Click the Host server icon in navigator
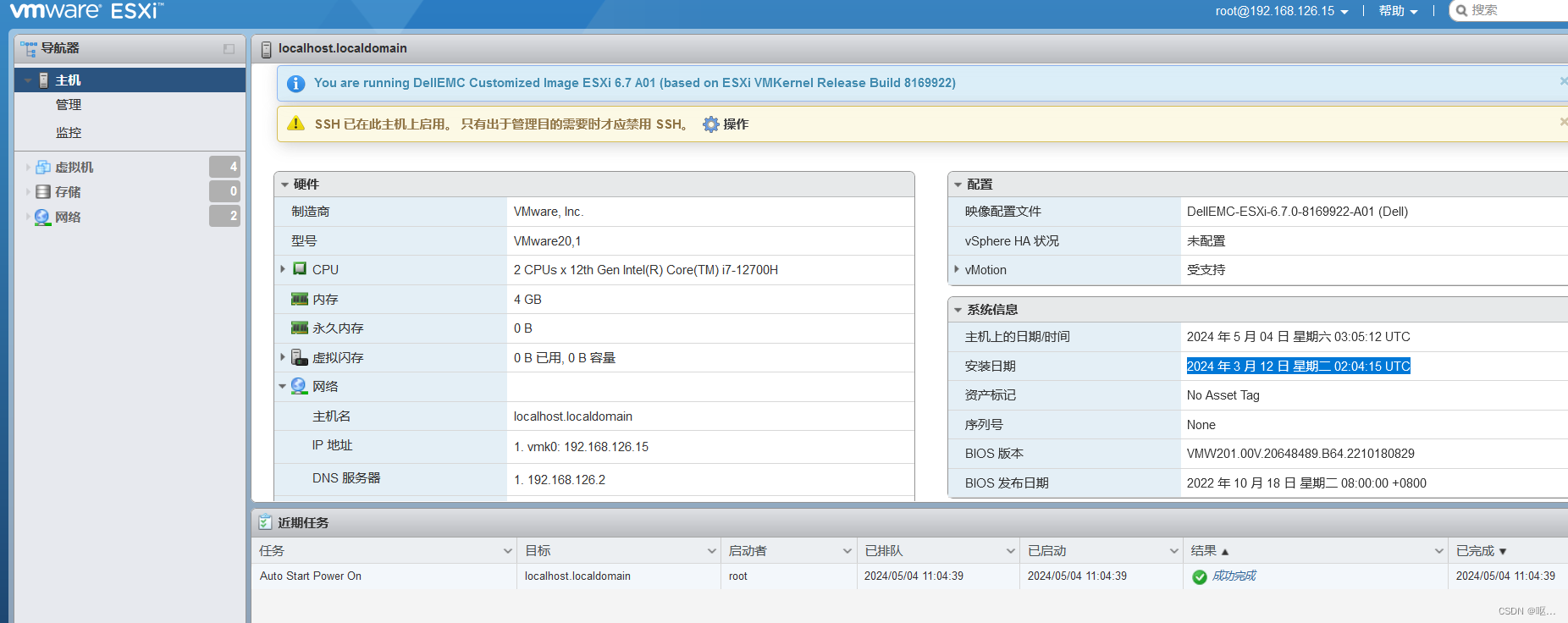 [x=44, y=80]
